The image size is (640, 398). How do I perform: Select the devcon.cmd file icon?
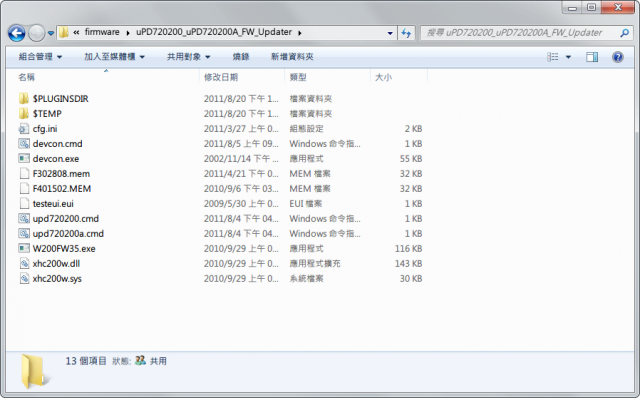tap(24, 143)
